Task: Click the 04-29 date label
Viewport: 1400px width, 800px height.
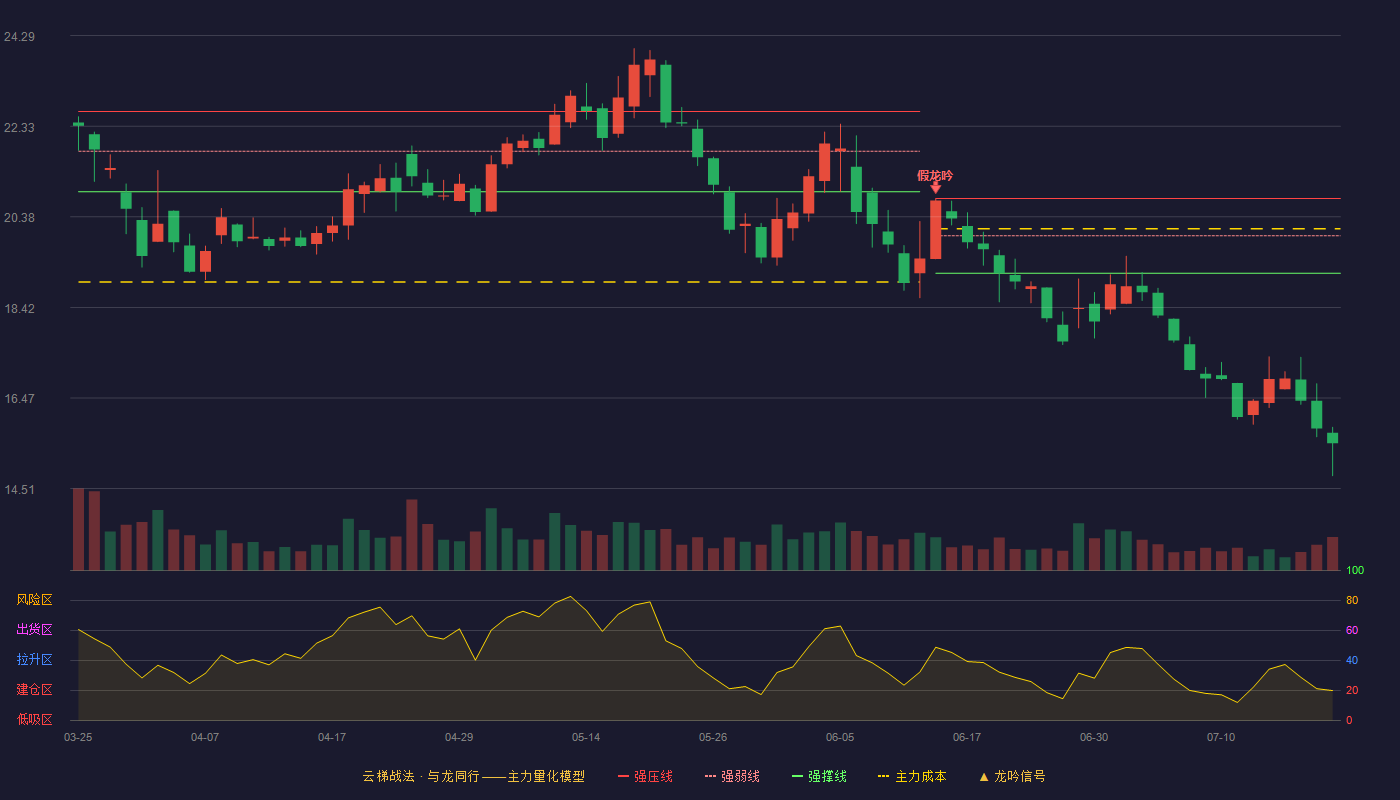Action: pyautogui.click(x=459, y=737)
